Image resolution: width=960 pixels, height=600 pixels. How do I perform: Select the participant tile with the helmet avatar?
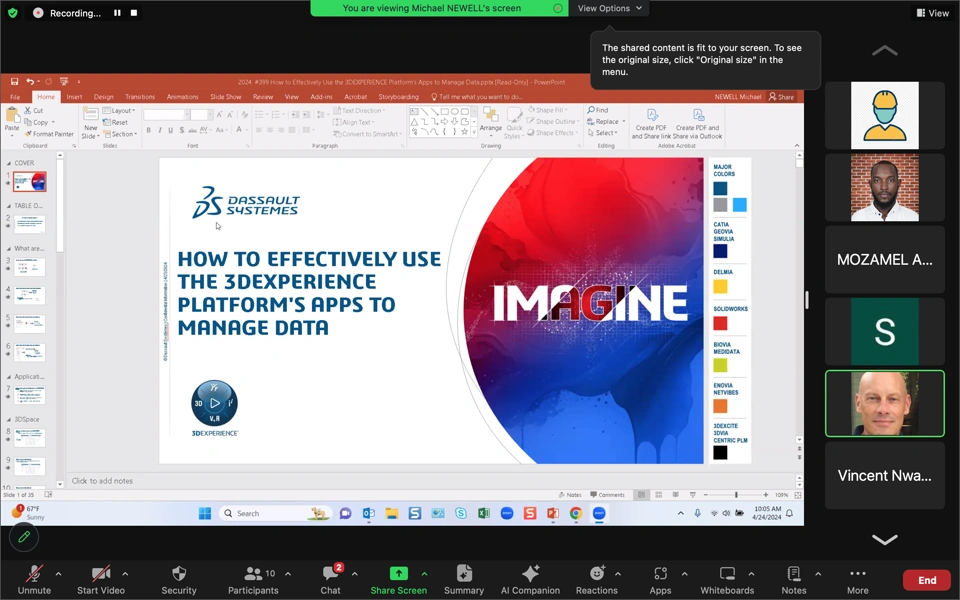point(884,115)
